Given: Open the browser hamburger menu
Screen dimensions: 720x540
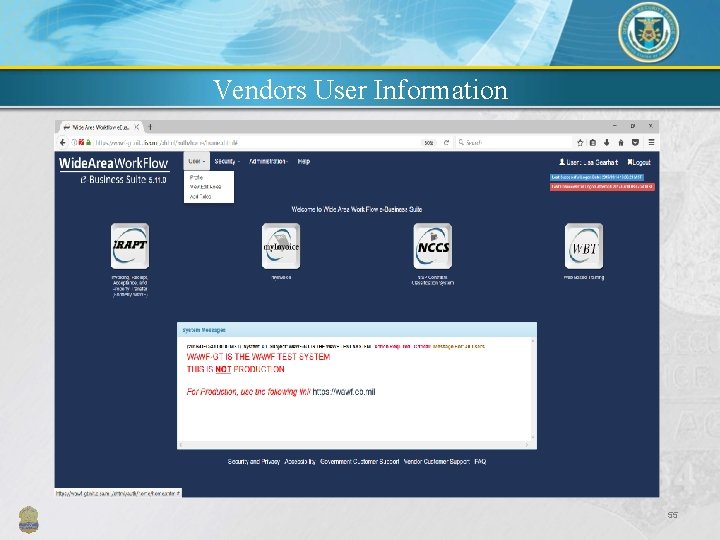Looking at the screenshot, I should (651, 143).
